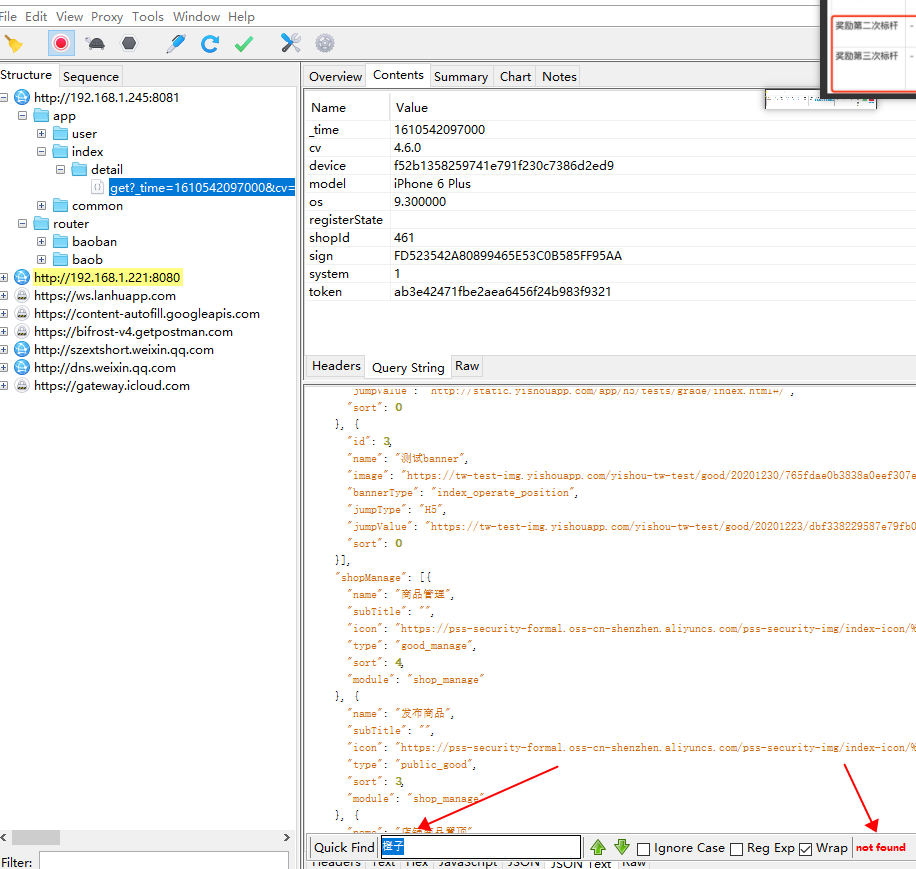Select the token value ab3e42471fbe2aea6456f24b983f9321

502,291
